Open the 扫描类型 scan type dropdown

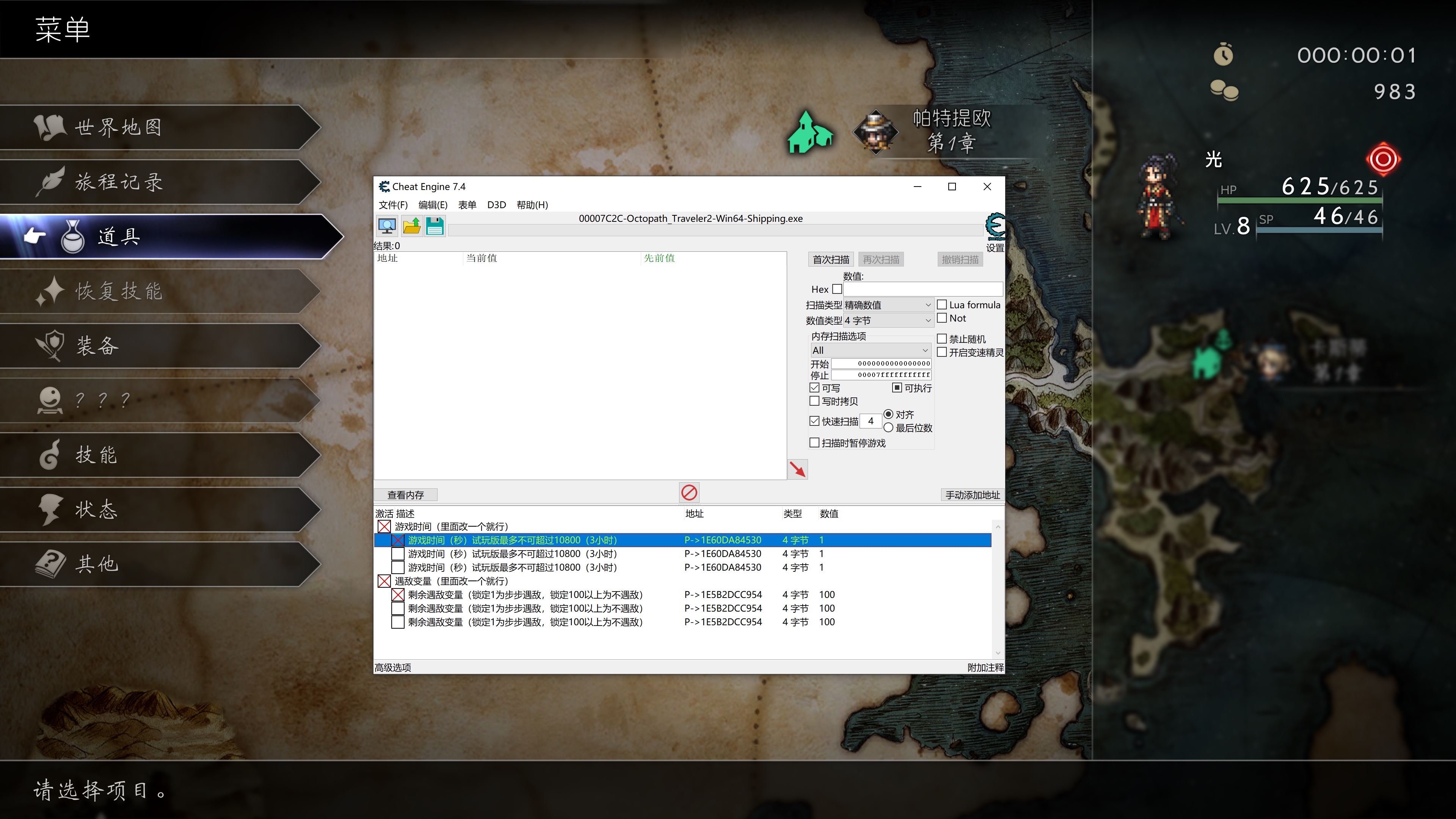(888, 305)
